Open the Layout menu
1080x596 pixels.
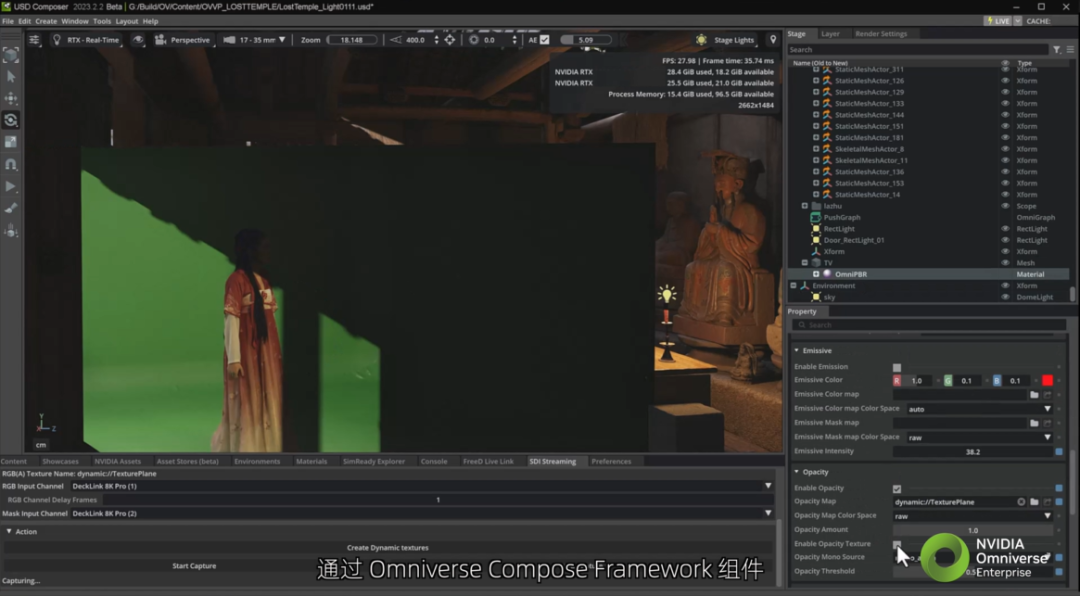[127, 21]
